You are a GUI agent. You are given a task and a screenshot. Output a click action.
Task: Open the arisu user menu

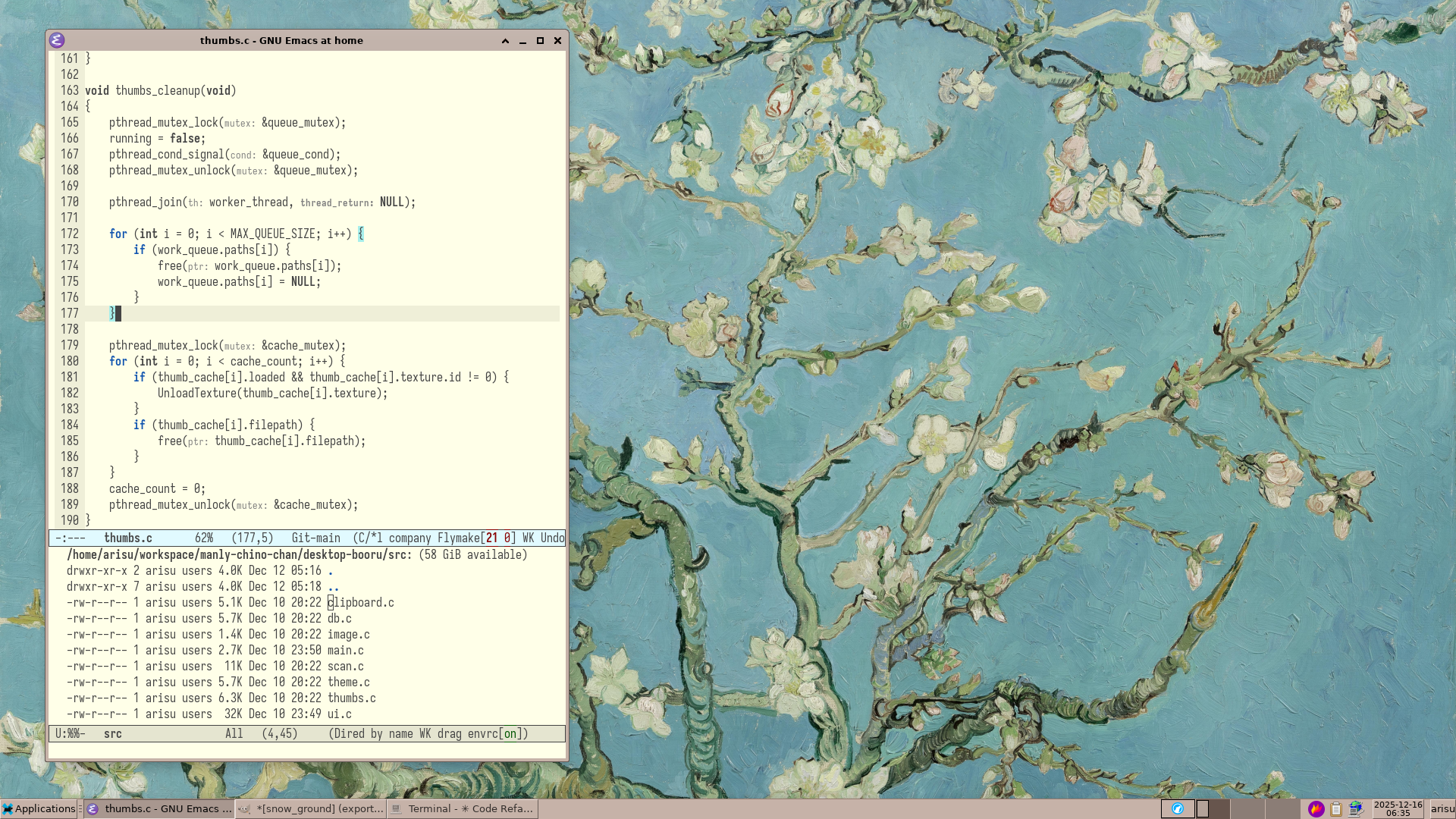pos(1442,808)
